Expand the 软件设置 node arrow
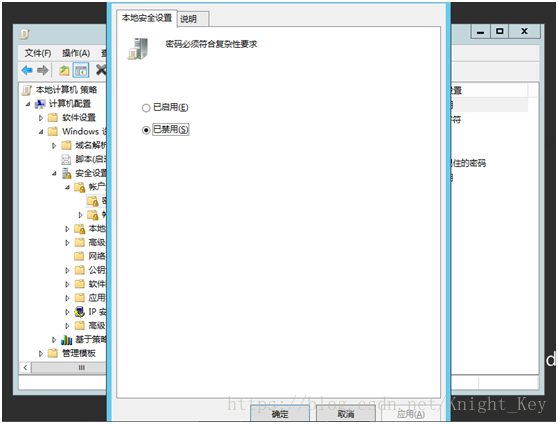 pyautogui.click(x=41, y=118)
